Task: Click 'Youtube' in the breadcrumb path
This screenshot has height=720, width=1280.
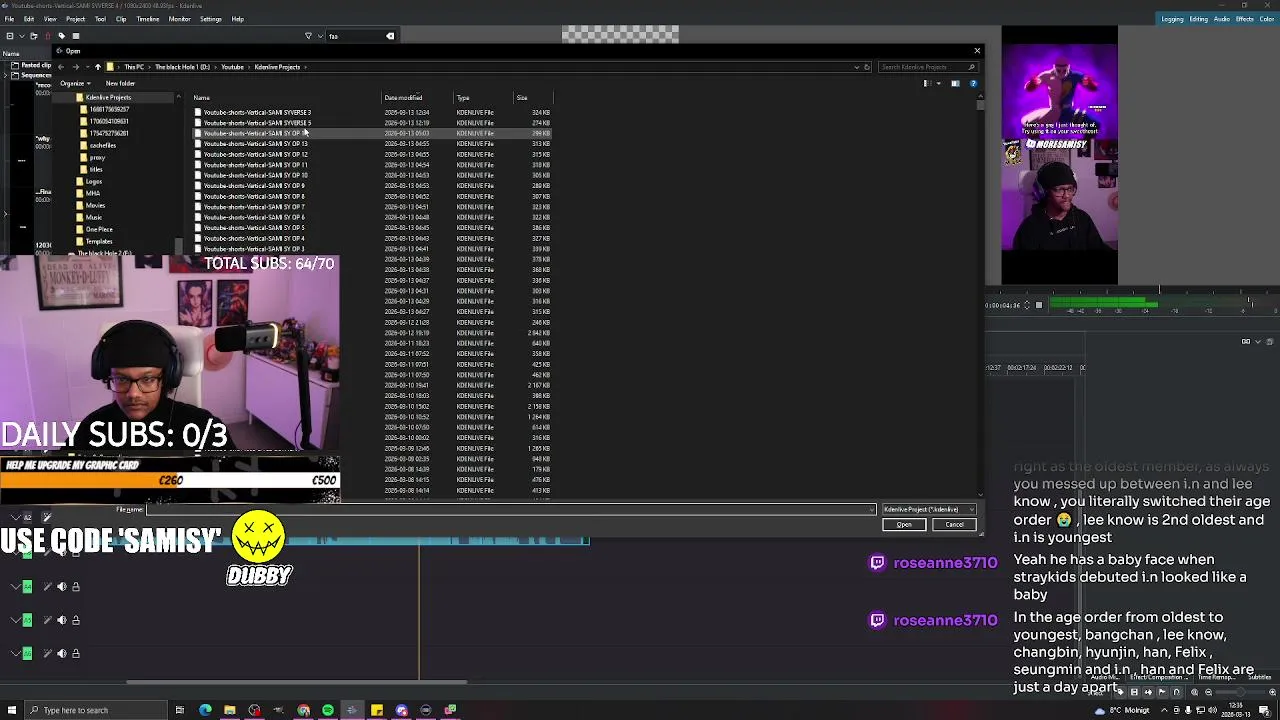Action: coord(232,67)
